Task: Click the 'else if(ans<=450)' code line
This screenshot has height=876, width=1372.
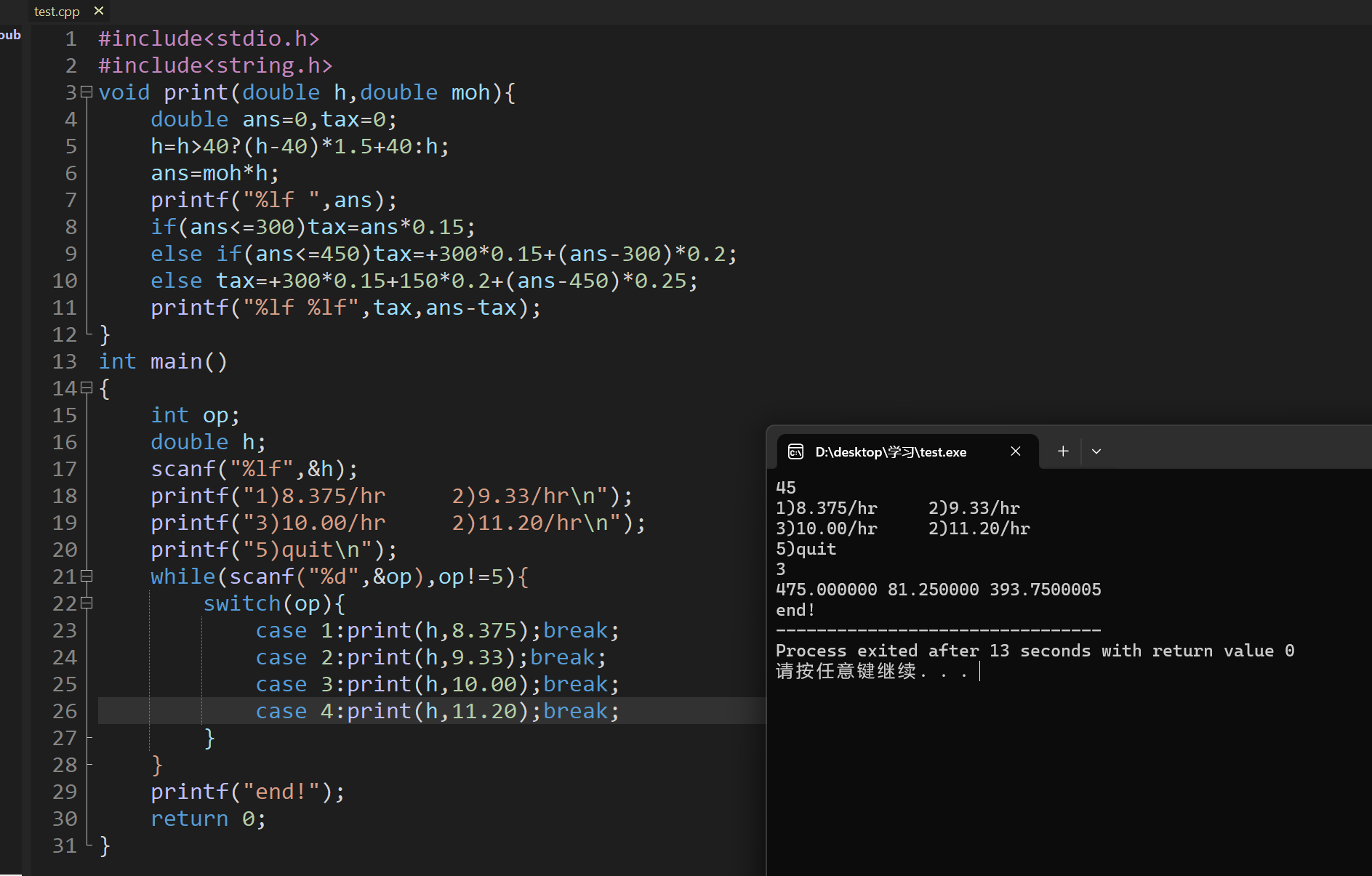Action: coord(444,254)
